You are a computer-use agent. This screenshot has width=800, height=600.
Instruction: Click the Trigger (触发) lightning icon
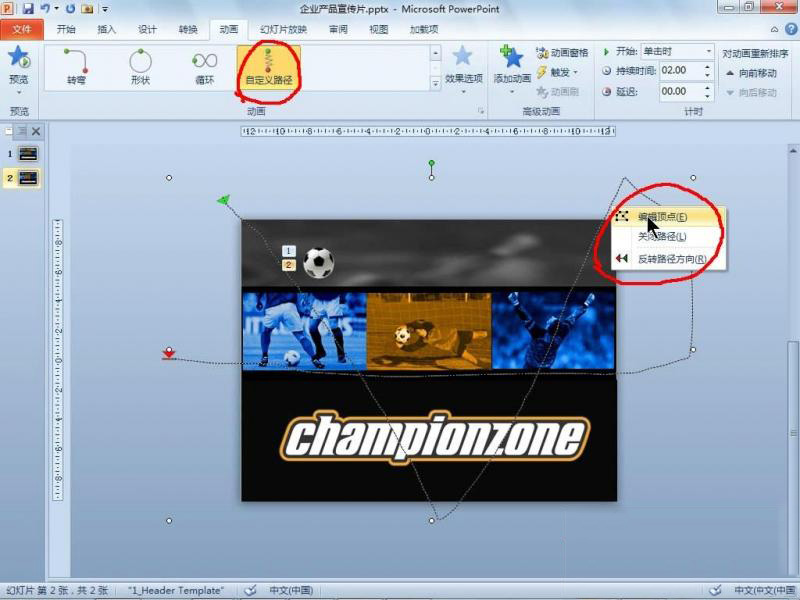pos(541,72)
